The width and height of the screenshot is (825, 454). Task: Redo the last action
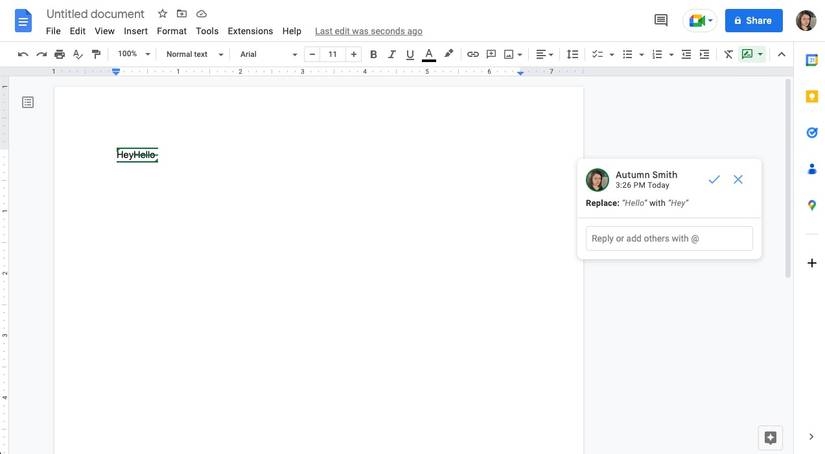tap(42, 54)
